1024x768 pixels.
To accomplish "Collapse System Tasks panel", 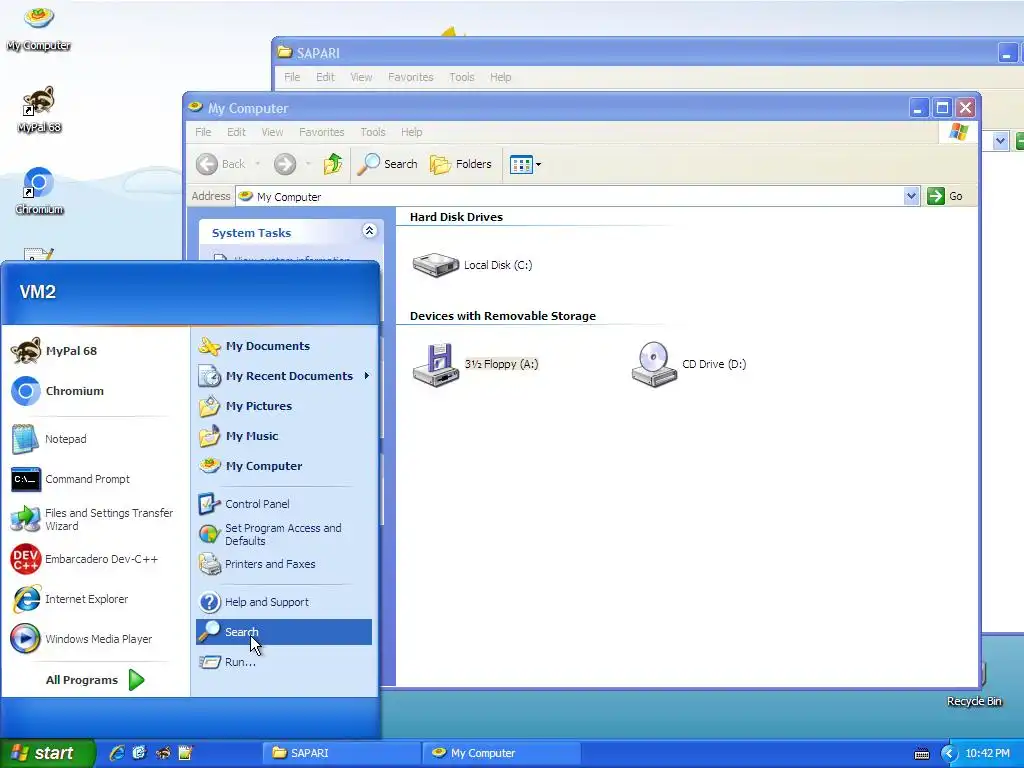I will point(369,231).
